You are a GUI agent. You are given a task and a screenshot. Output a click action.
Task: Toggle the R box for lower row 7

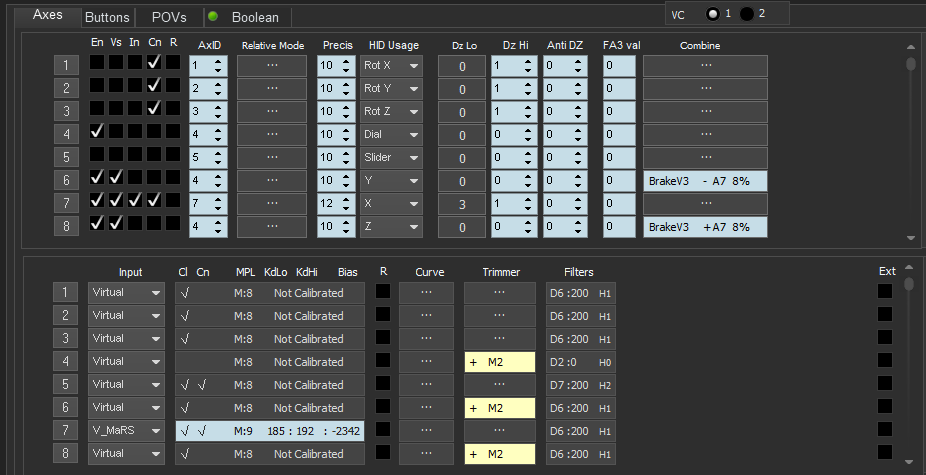383,428
